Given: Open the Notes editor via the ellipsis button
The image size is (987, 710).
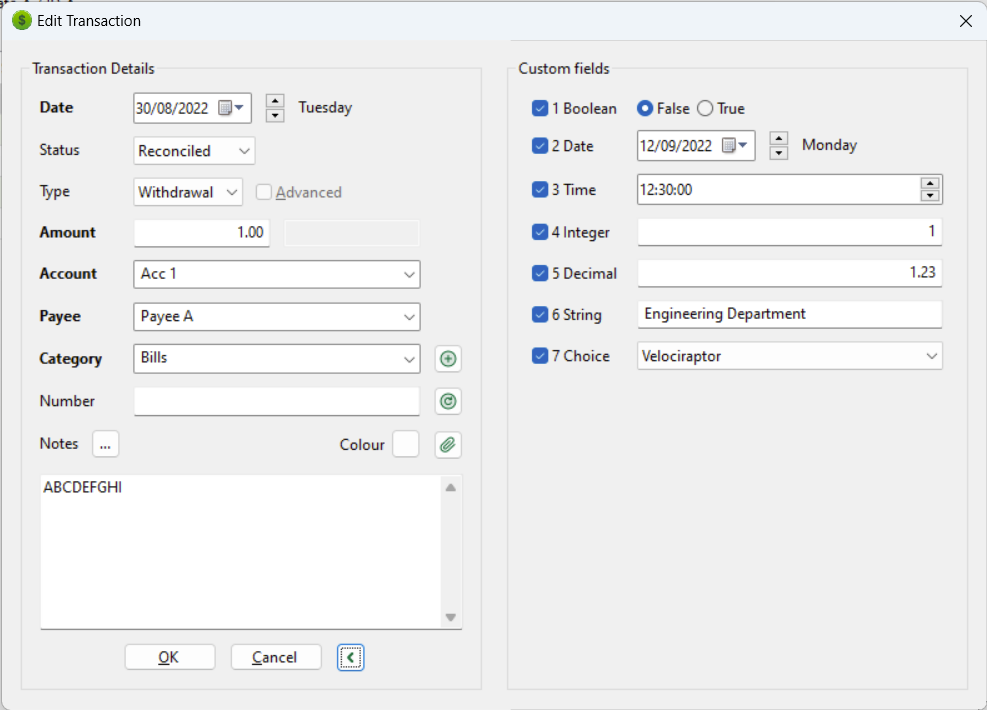Looking at the screenshot, I should (105, 444).
